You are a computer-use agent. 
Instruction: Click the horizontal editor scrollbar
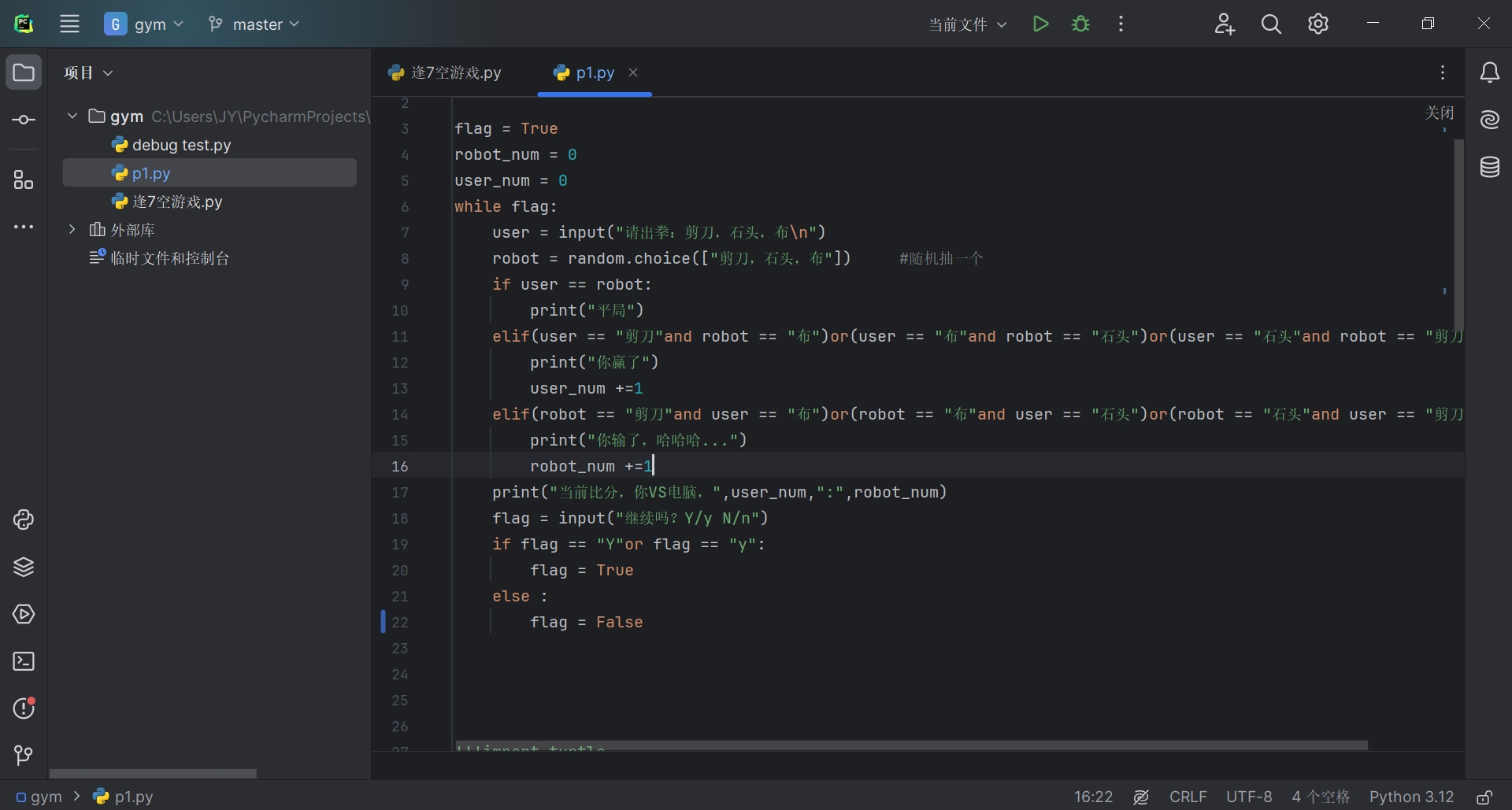tap(911, 745)
